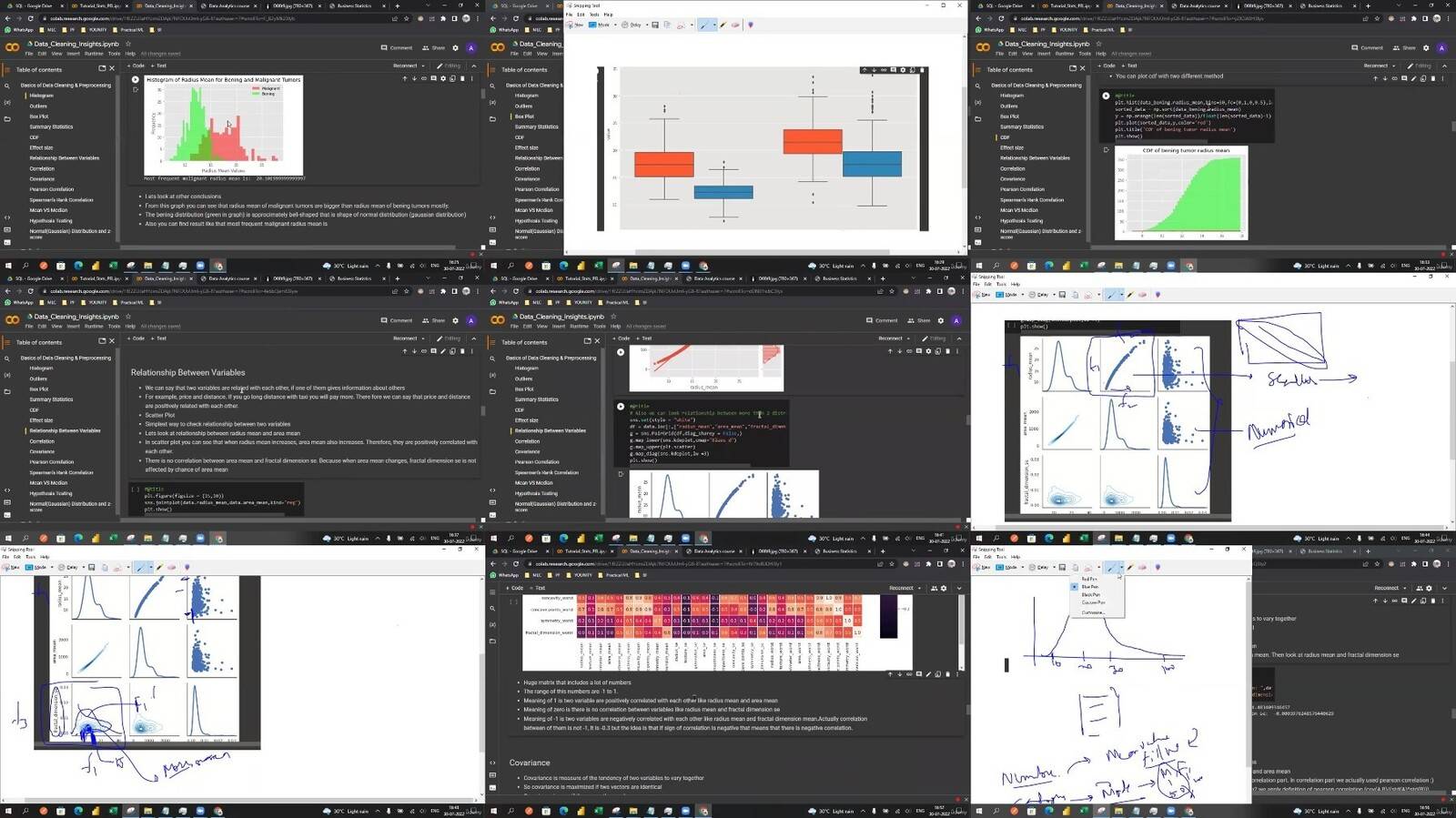The height and width of the screenshot is (818, 1456).
Task: Select Eraser in Snipping Tool with open pen menu
Action: click(x=1141, y=567)
